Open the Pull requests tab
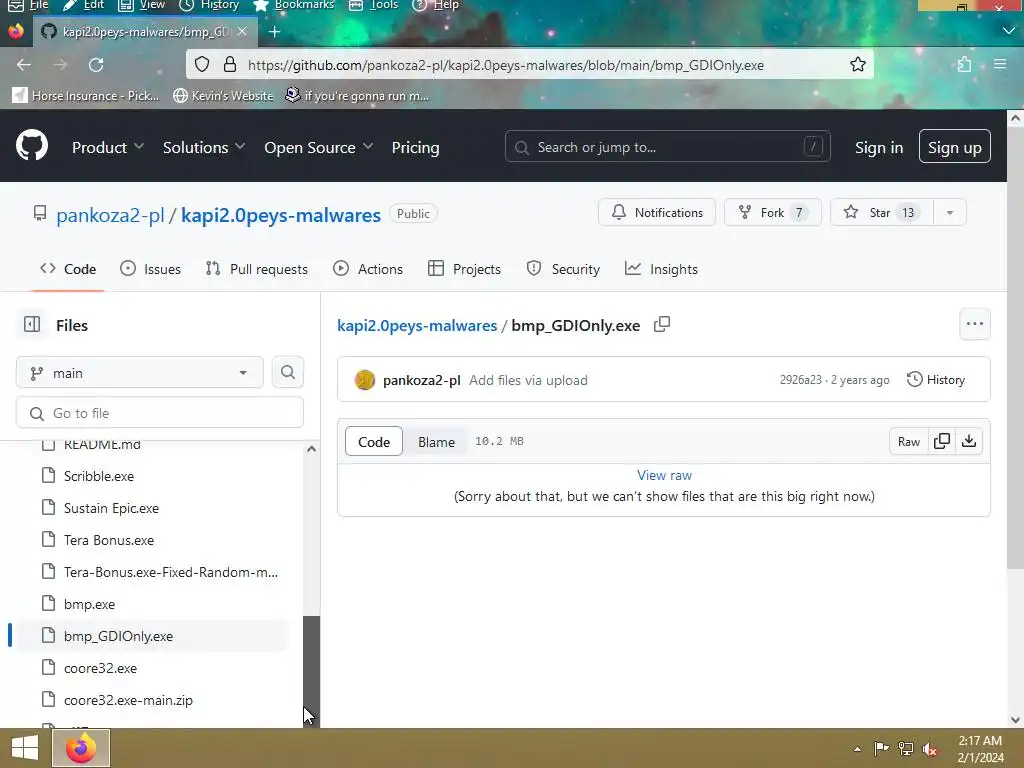1024x768 pixels. click(256, 269)
